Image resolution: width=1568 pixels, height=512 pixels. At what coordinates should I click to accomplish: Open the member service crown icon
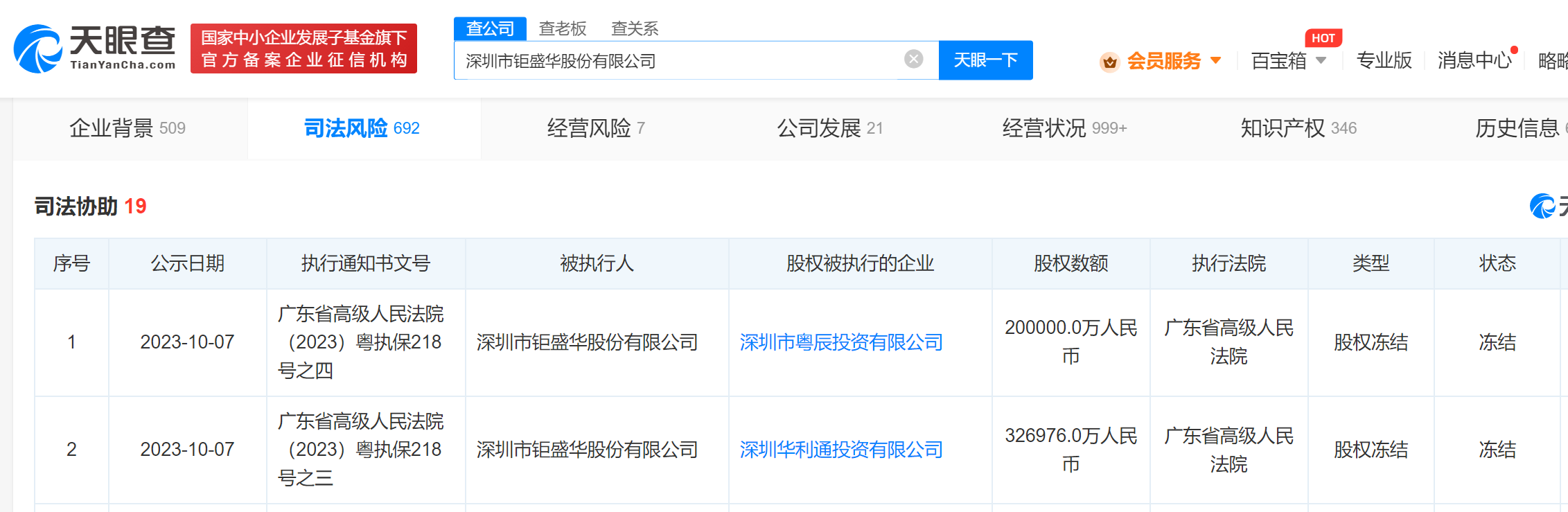pyautogui.click(x=1109, y=62)
